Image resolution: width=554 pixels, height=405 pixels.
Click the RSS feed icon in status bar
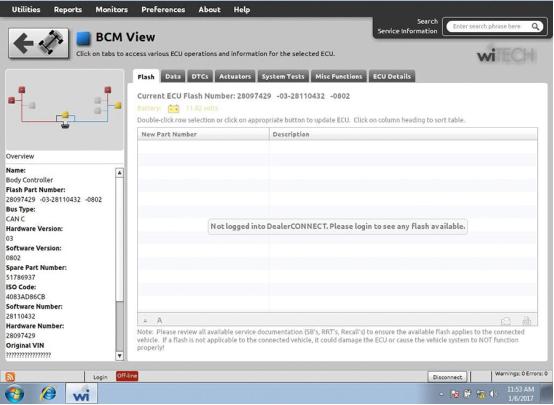click(x=10, y=377)
